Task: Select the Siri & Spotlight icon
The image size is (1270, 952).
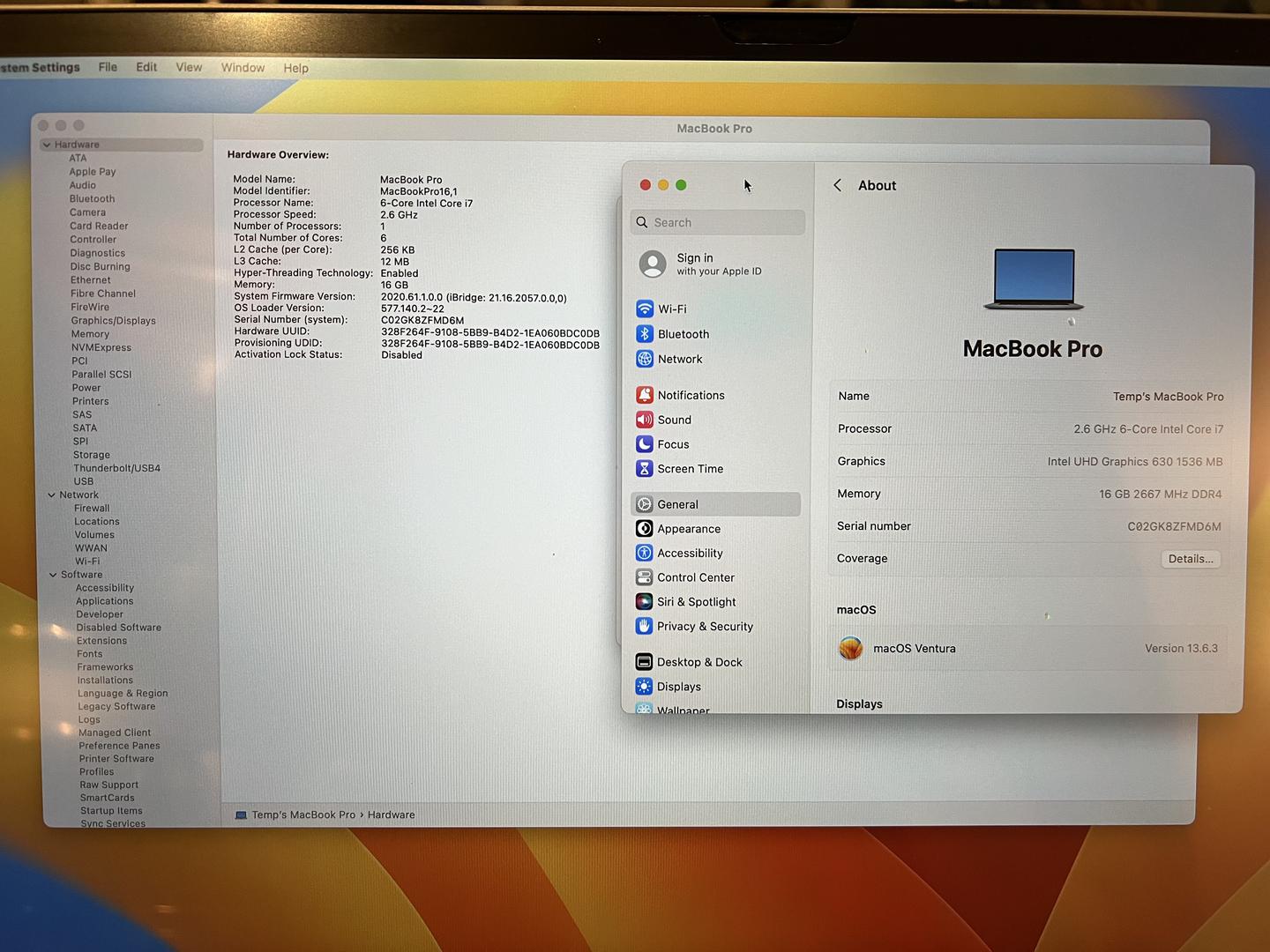Action: pos(644,602)
